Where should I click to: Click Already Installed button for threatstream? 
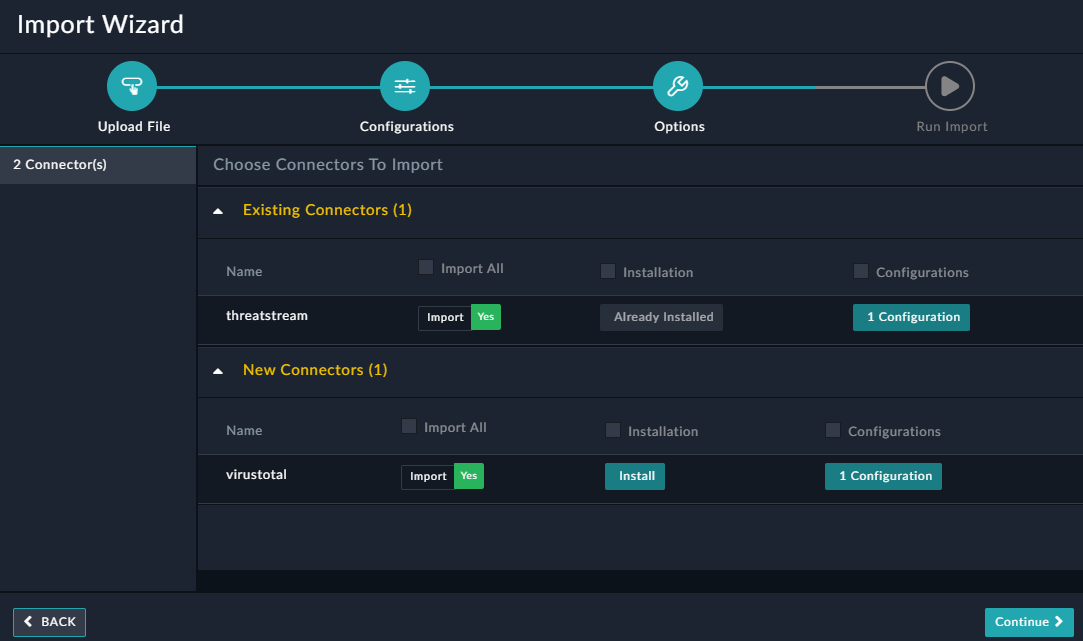[661, 317]
